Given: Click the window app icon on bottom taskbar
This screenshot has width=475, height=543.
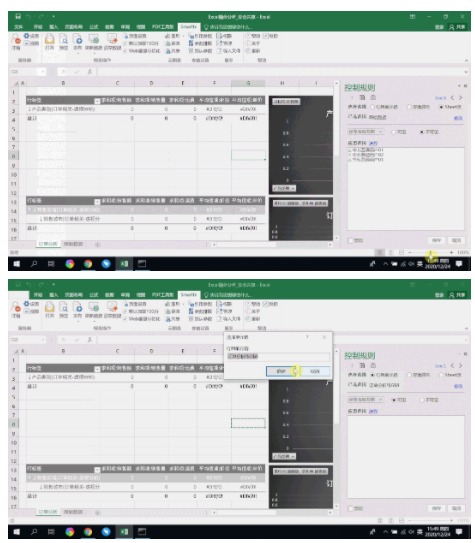Looking at the screenshot, I should click(x=142, y=532).
